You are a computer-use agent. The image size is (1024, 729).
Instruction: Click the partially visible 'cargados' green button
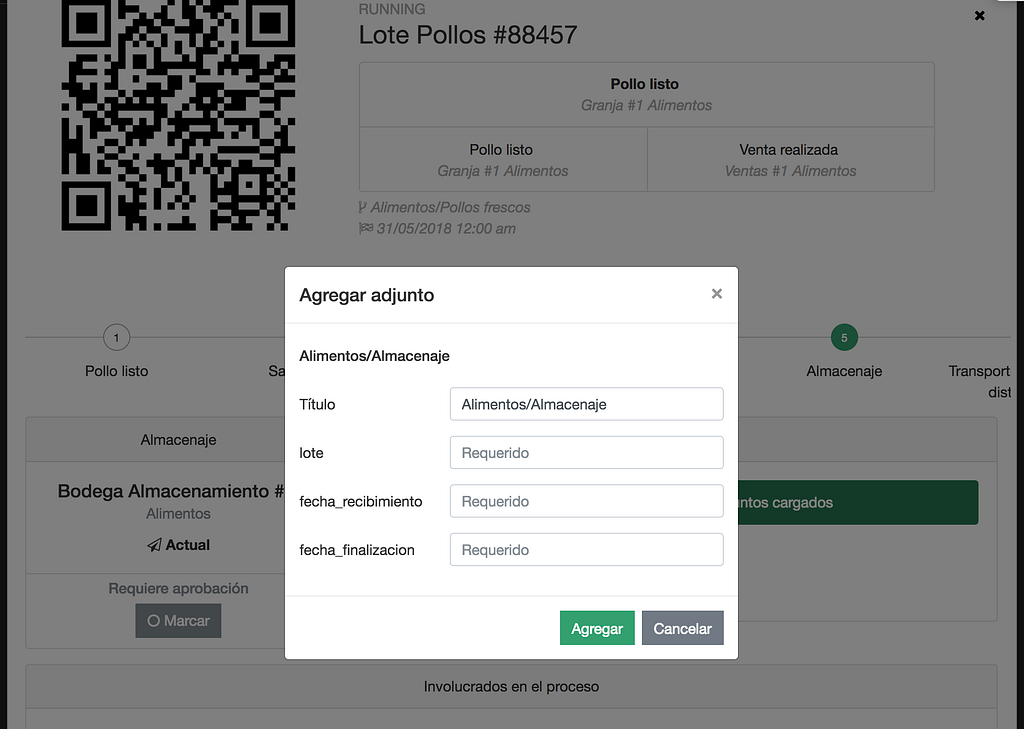(857, 502)
